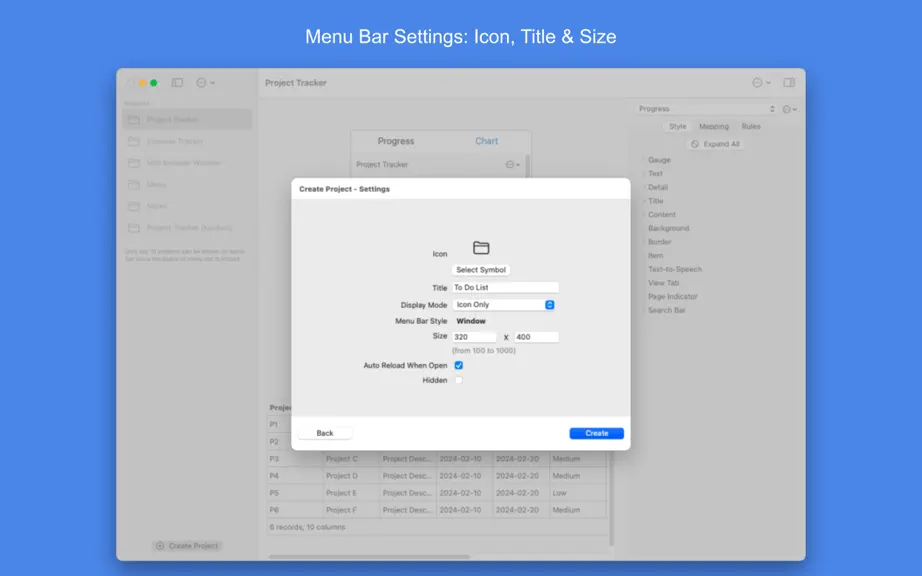
Task: Click the height size field showing 400
Action: click(x=536, y=337)
